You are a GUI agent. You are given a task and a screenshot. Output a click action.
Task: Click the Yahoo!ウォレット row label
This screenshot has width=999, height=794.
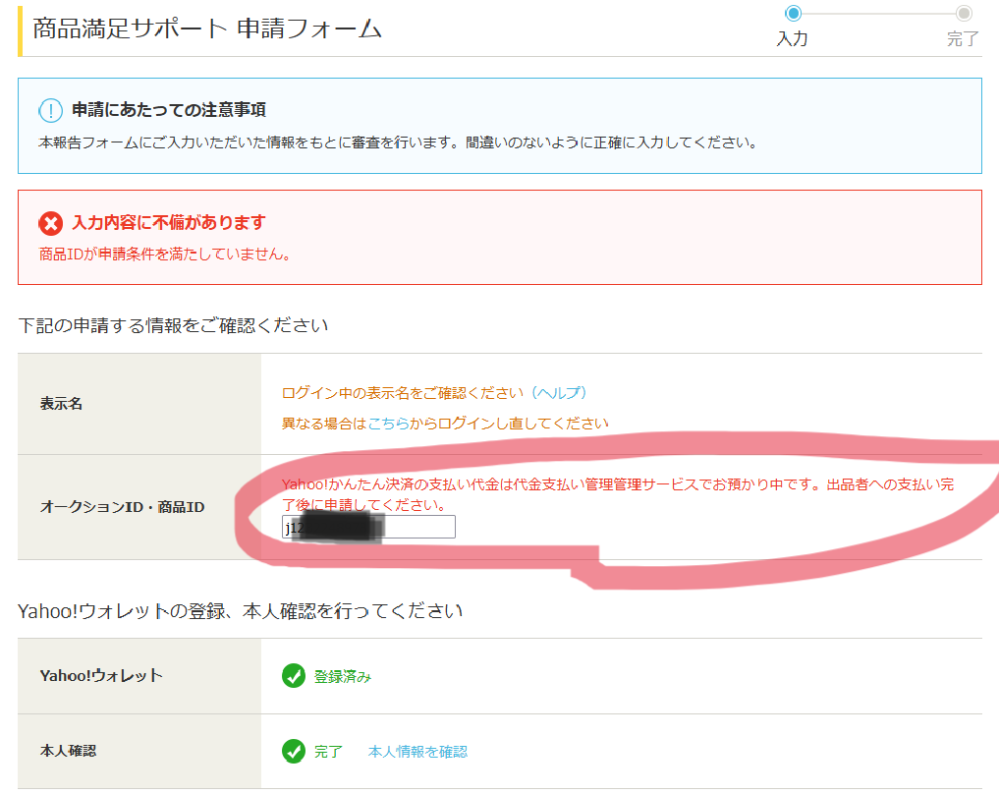pos(101,675)
